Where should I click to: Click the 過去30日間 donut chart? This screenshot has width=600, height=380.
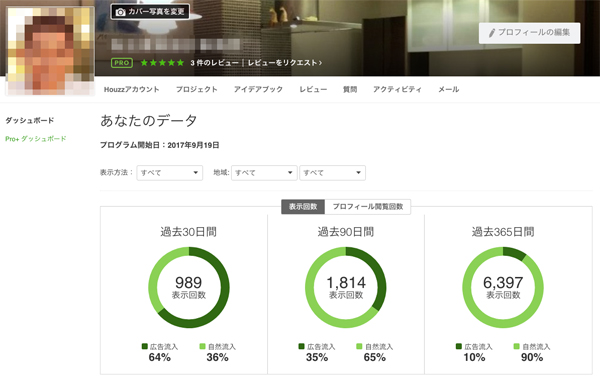pos(189,287)
